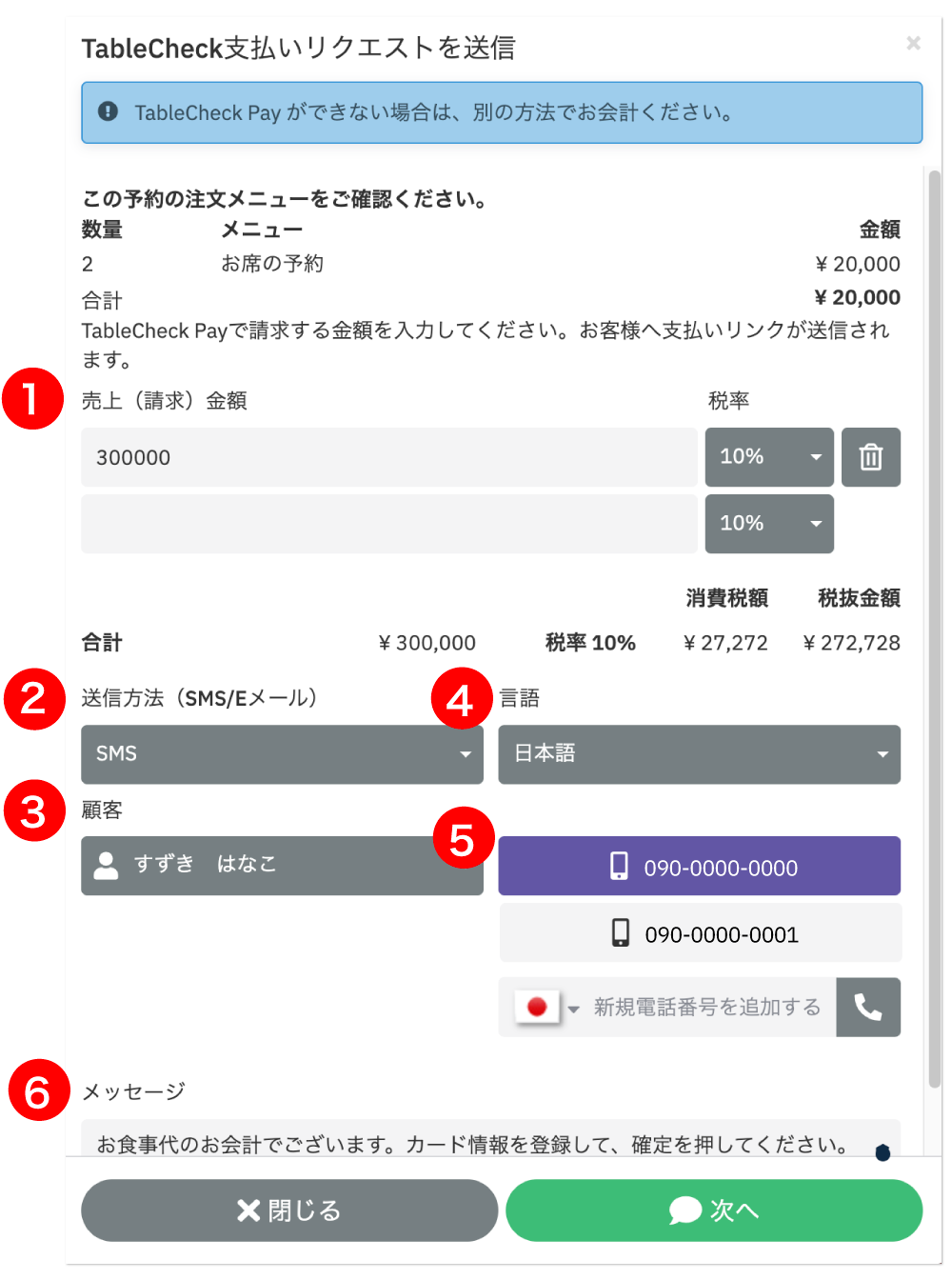952x1280 pixels.
Task: Click the person icon beside すずき はなこ
Action: pyautogui.click(x=106, y=865)
